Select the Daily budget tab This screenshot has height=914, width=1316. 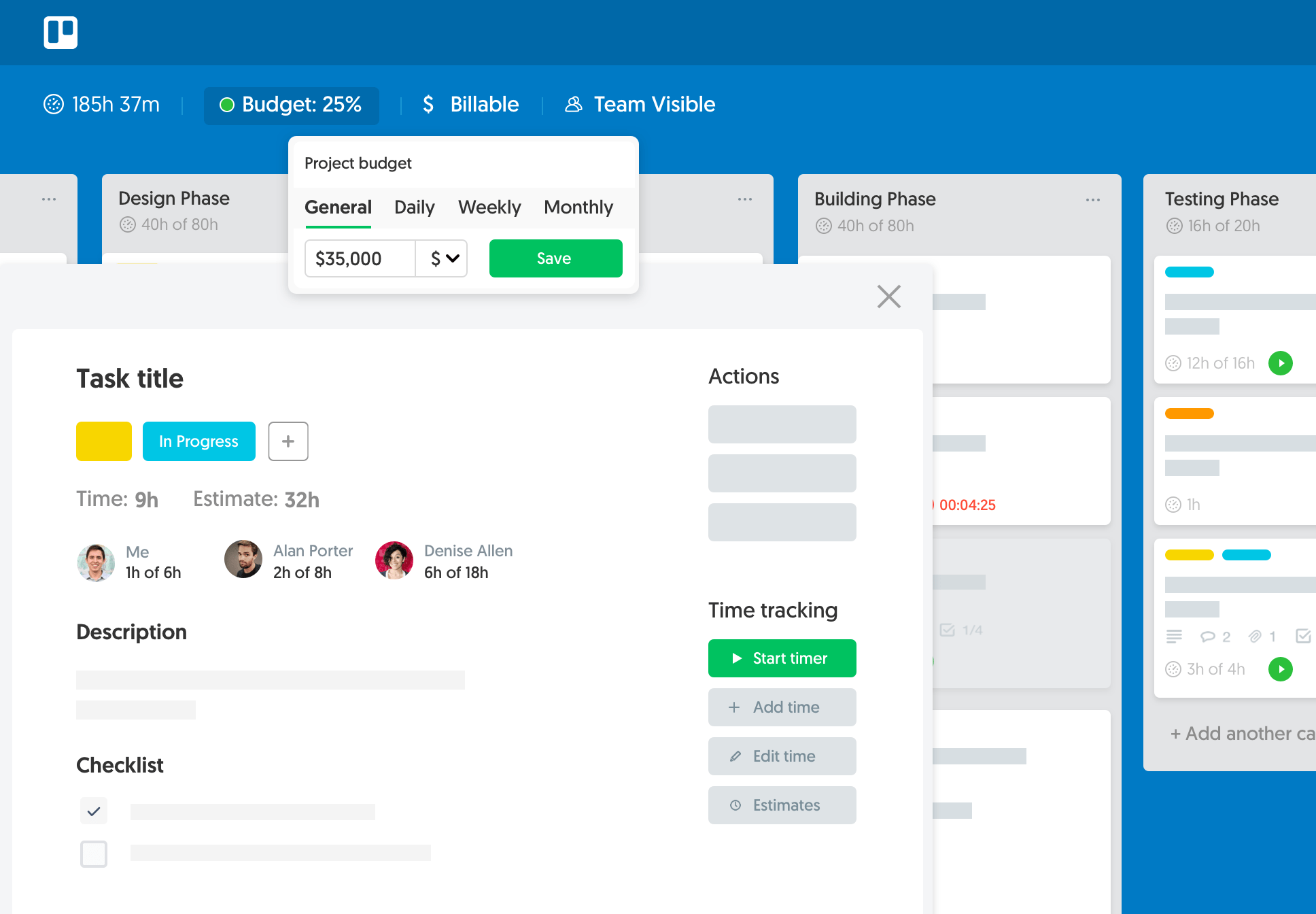(x=414, y=207)
